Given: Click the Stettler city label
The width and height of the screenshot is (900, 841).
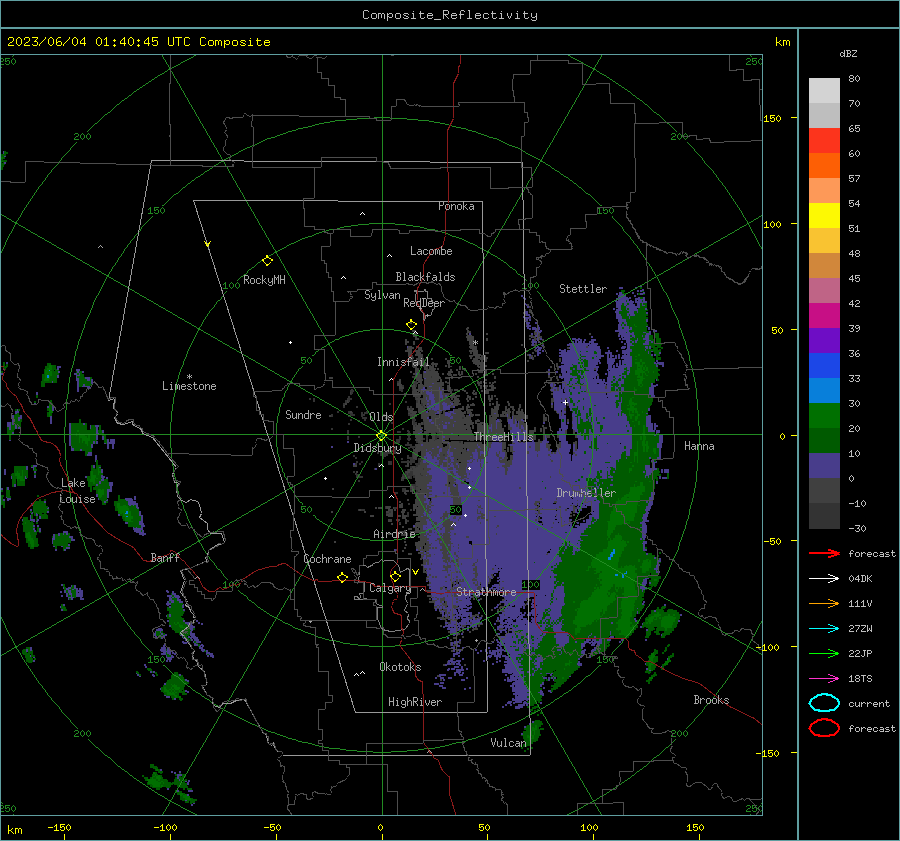Looking at the screenshot, I should pyautogui.click(x=583, y=289).
